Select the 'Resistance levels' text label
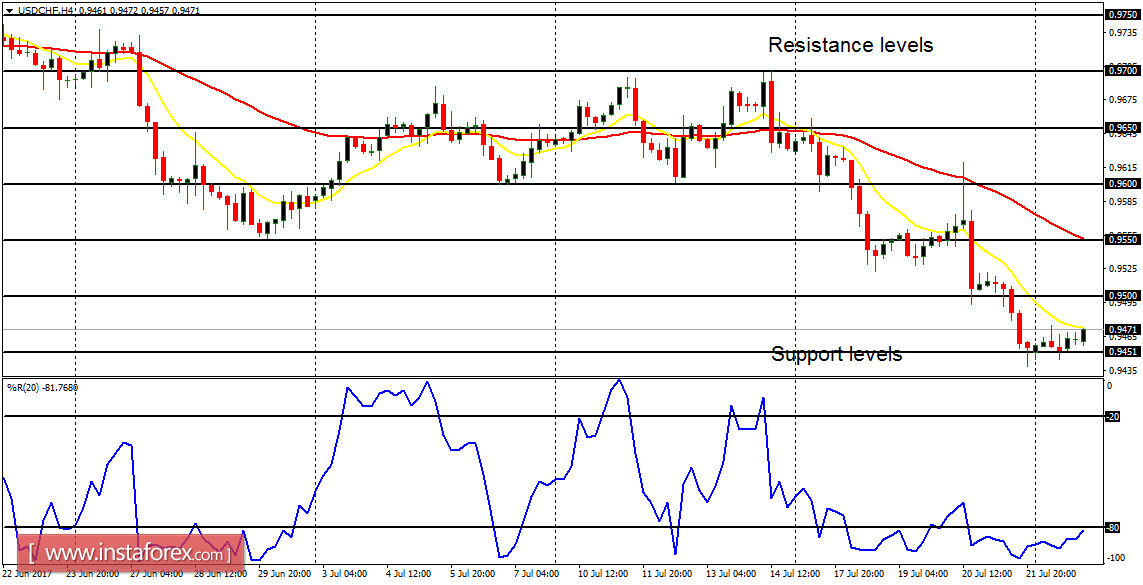Viewport: 1143px width, 585px height. point(851,45)
